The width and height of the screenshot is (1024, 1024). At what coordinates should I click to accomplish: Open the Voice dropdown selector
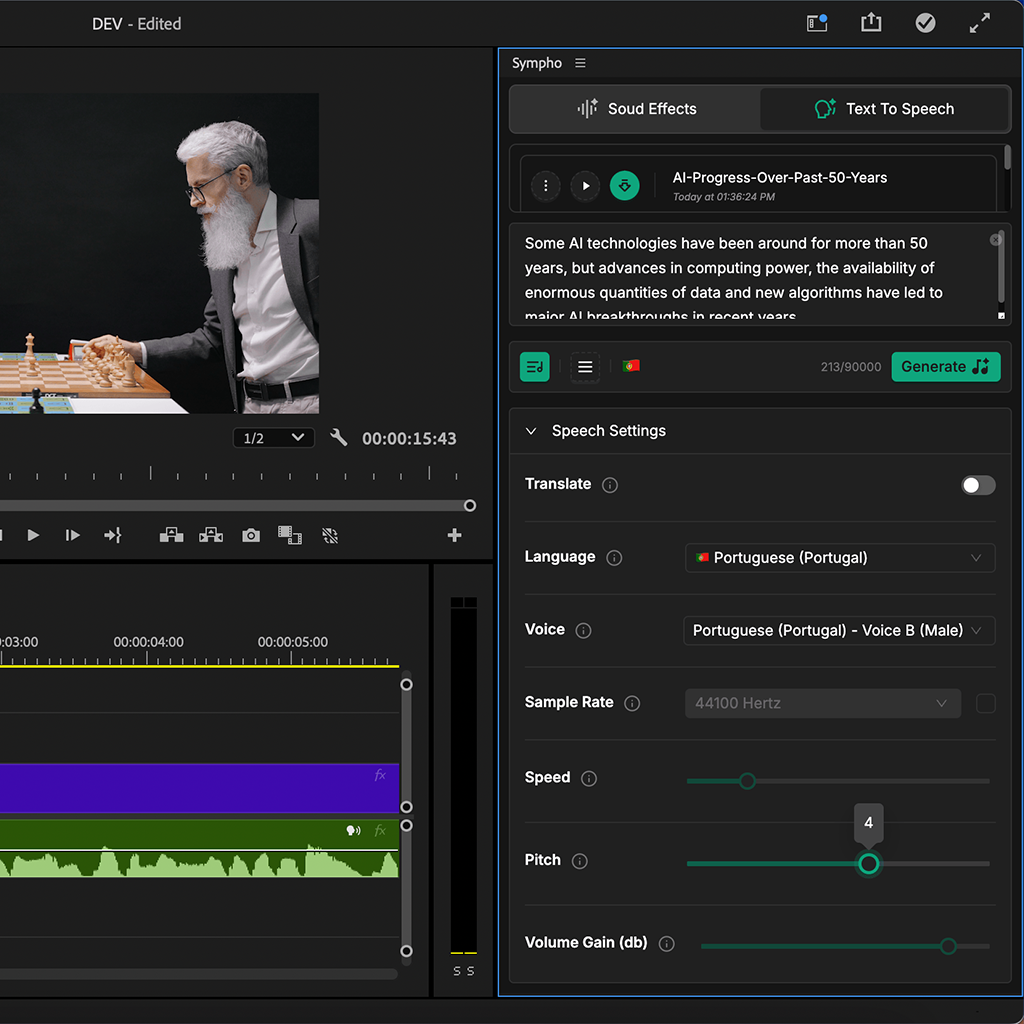tap(840, 631)
